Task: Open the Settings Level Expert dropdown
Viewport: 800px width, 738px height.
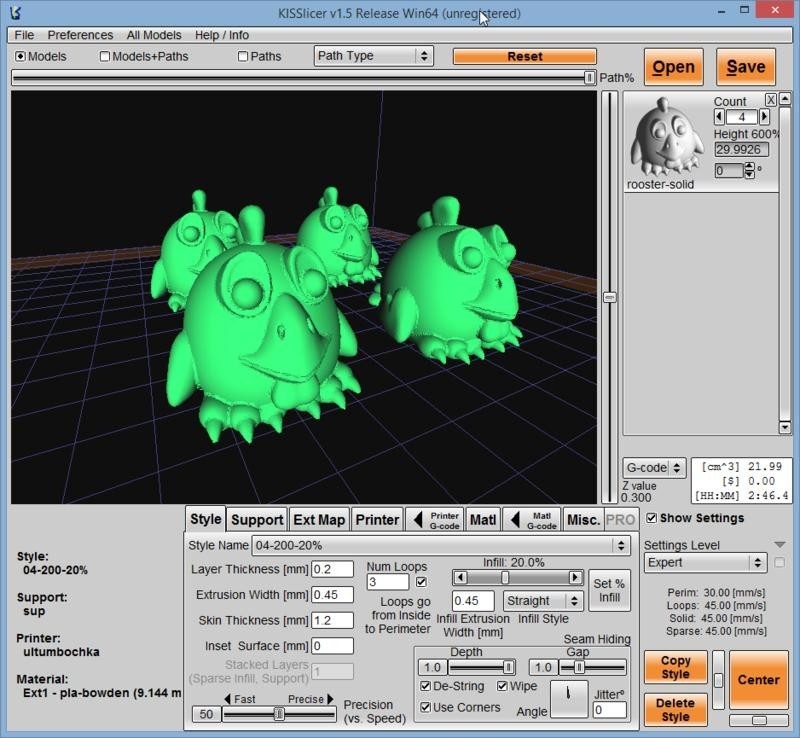Action: click(x=705, y=563)
